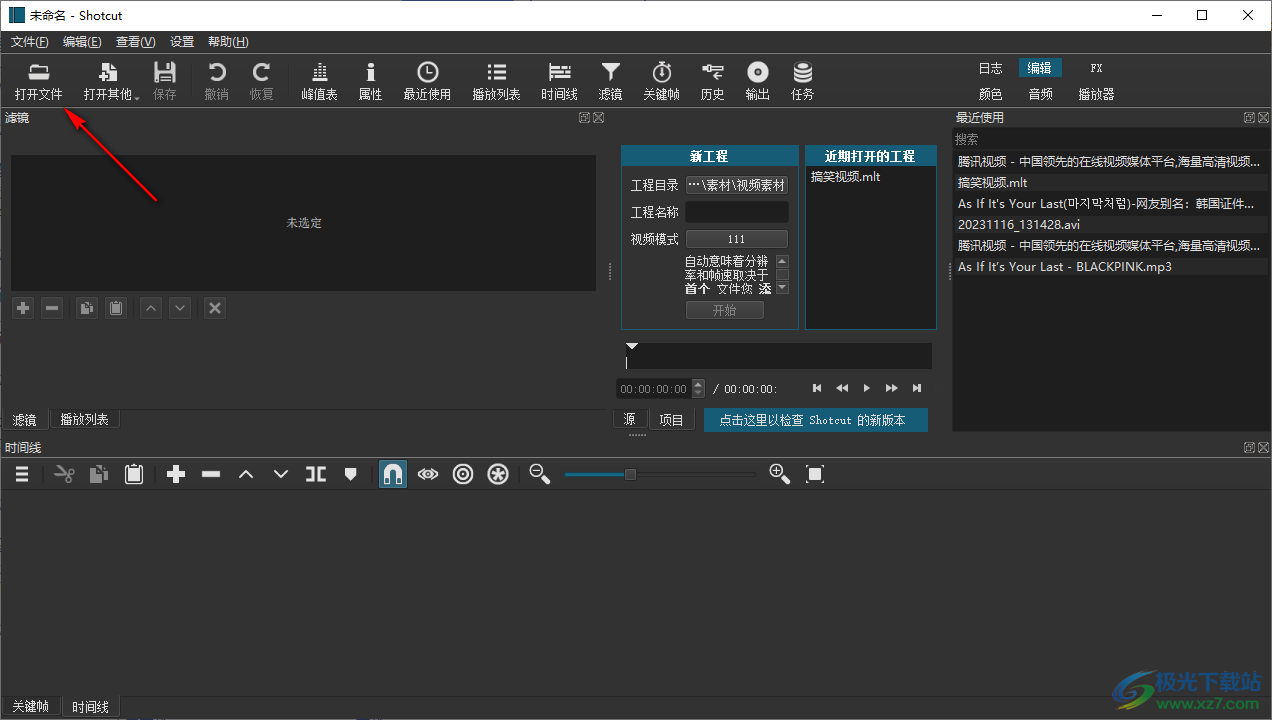
Task: Select recent file 20231116_131428.avi
Action: (x=1110, y=225)
